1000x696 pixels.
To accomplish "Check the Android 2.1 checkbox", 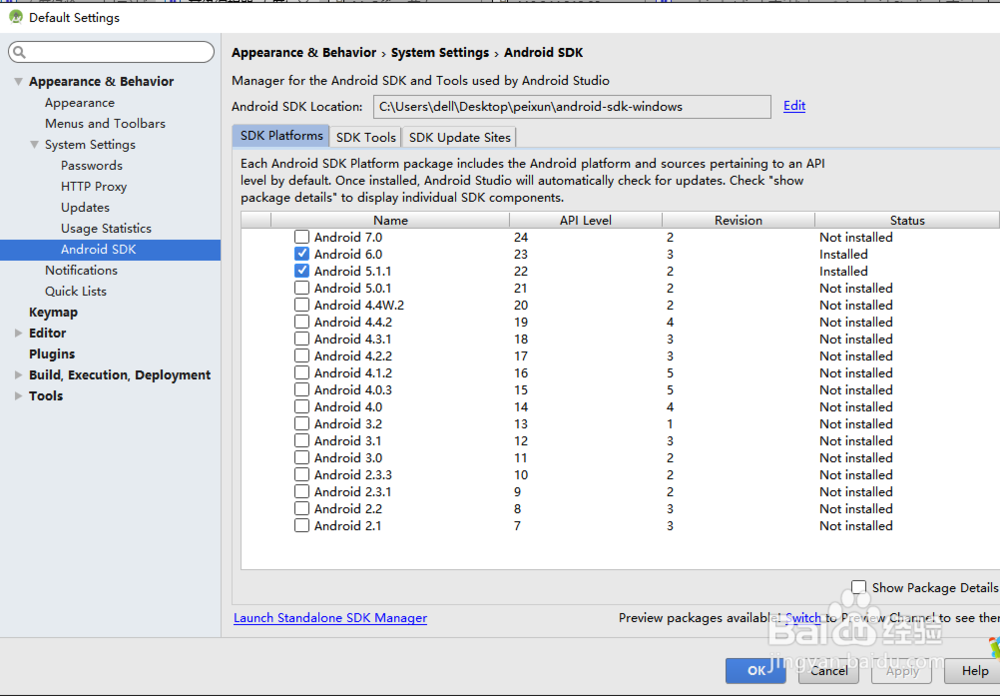I will coord(302,526).
